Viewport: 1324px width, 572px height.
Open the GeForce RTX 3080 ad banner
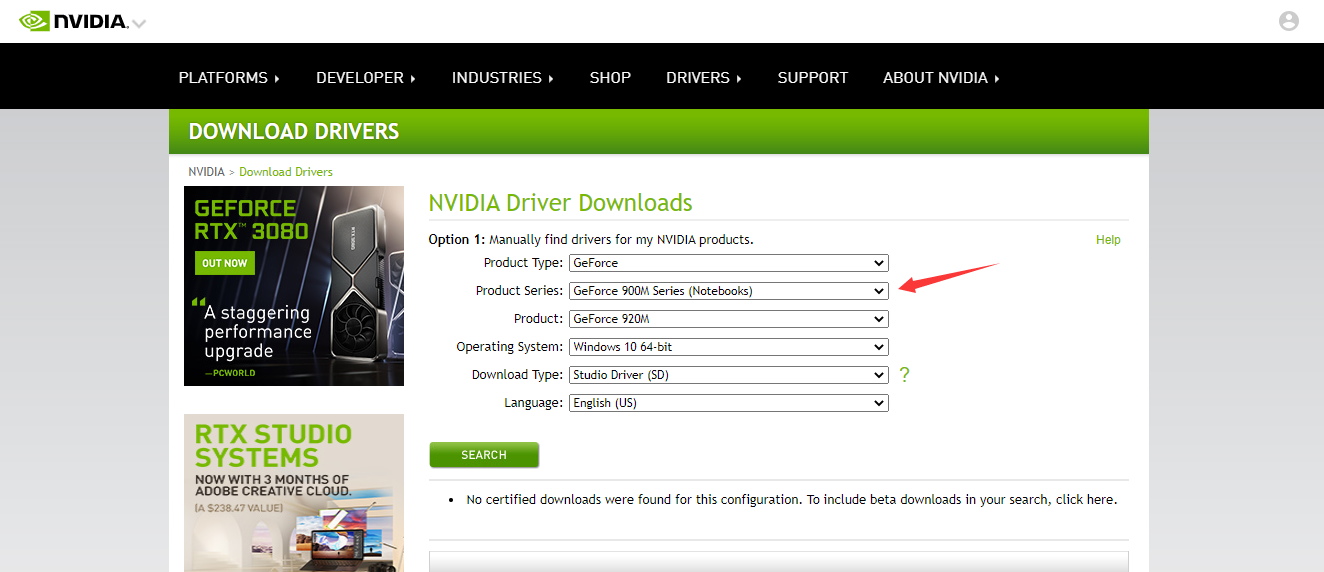(x=294, y=286)
